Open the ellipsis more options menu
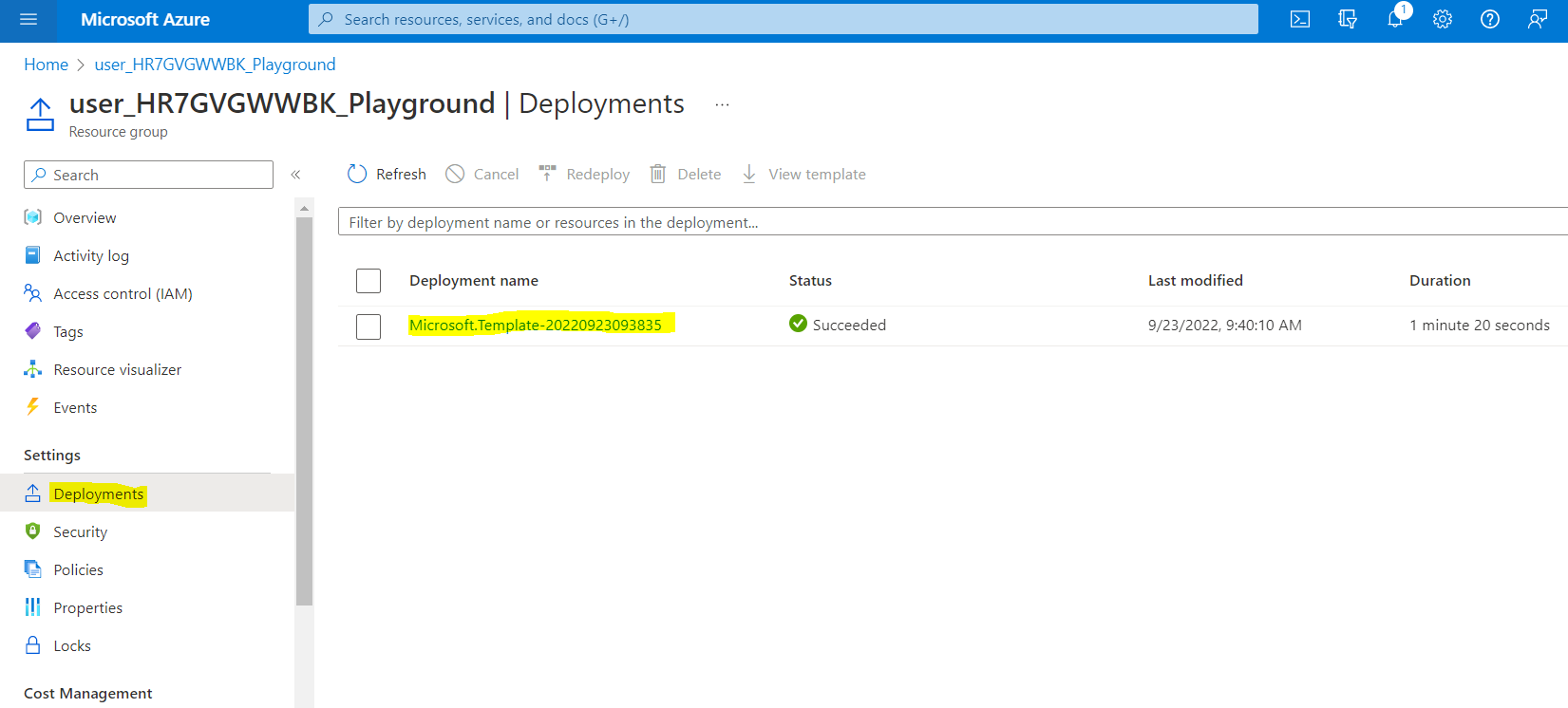 pyautogui.click(x=722, y=104)
